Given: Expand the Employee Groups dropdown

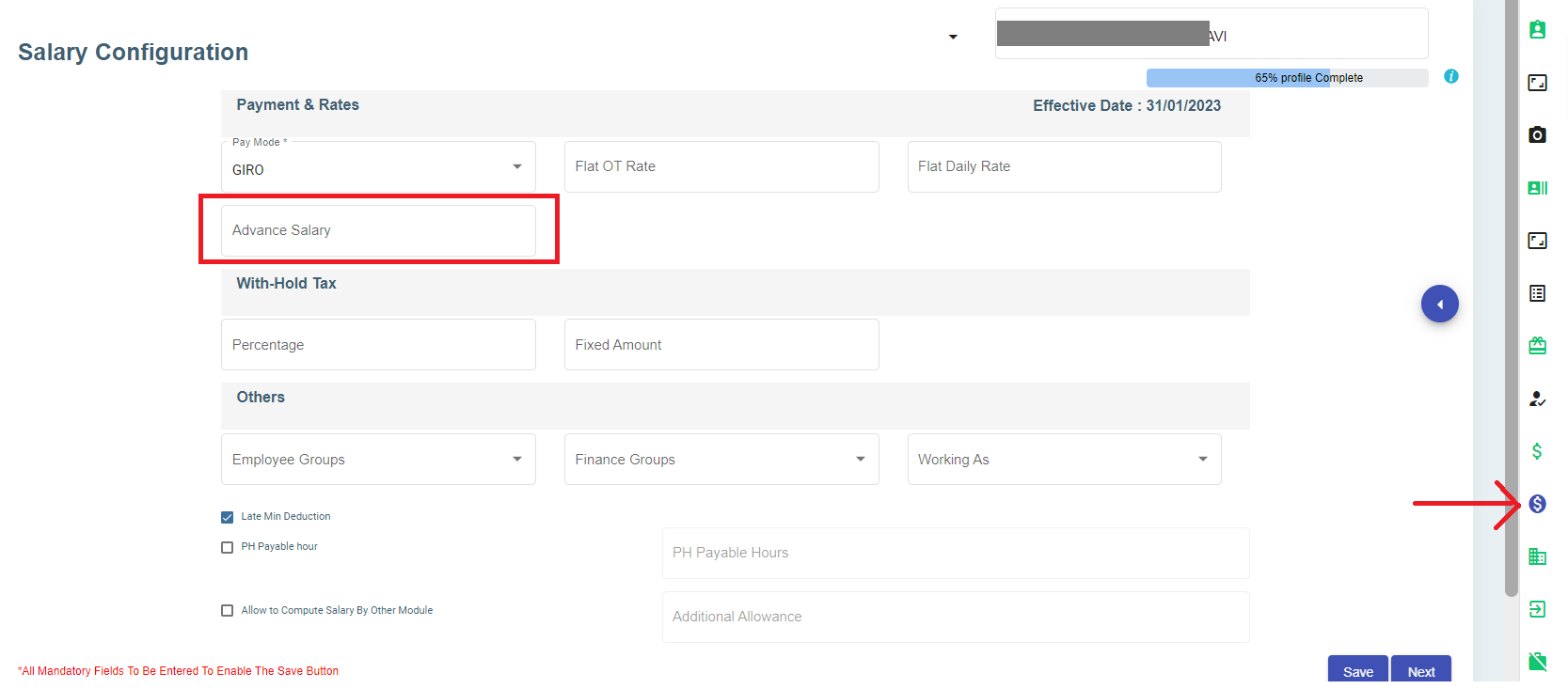Looking at the screenshot, I should [378, 460].
